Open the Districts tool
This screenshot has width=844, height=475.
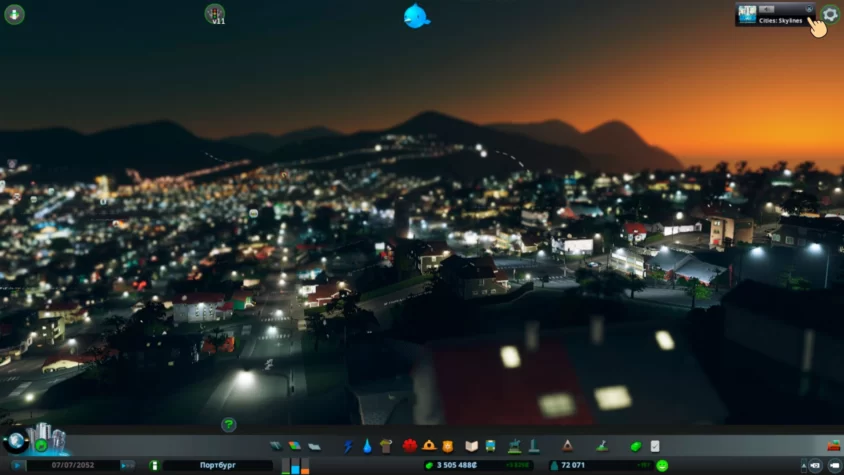tap(314, 446)
